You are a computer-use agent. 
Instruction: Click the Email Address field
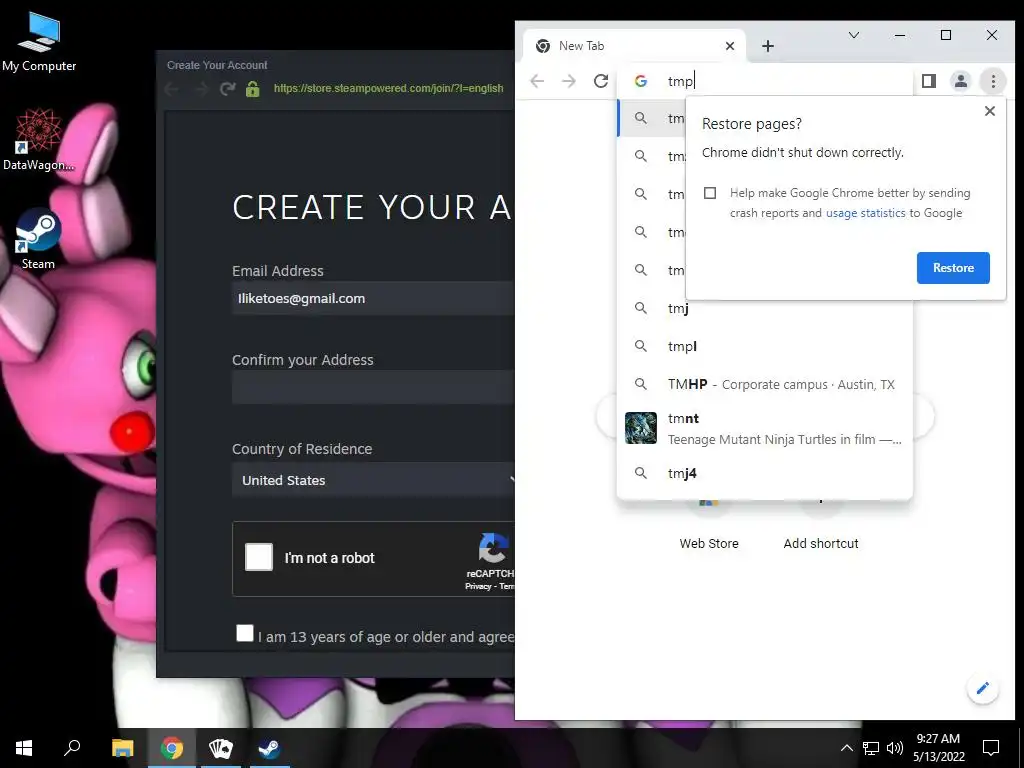coord(374,298)
